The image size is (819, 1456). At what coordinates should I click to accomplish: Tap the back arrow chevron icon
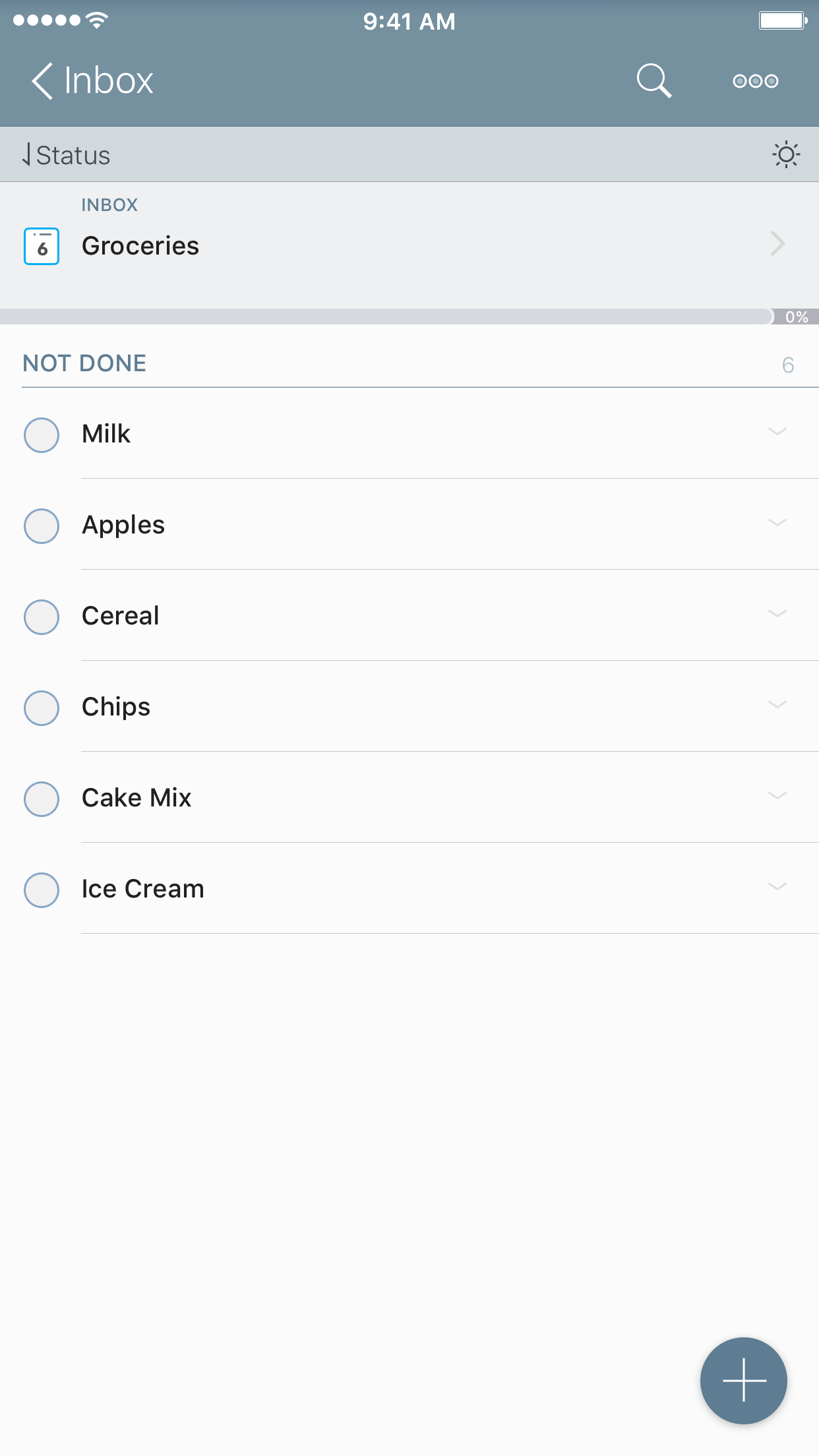tap(42, 81)
